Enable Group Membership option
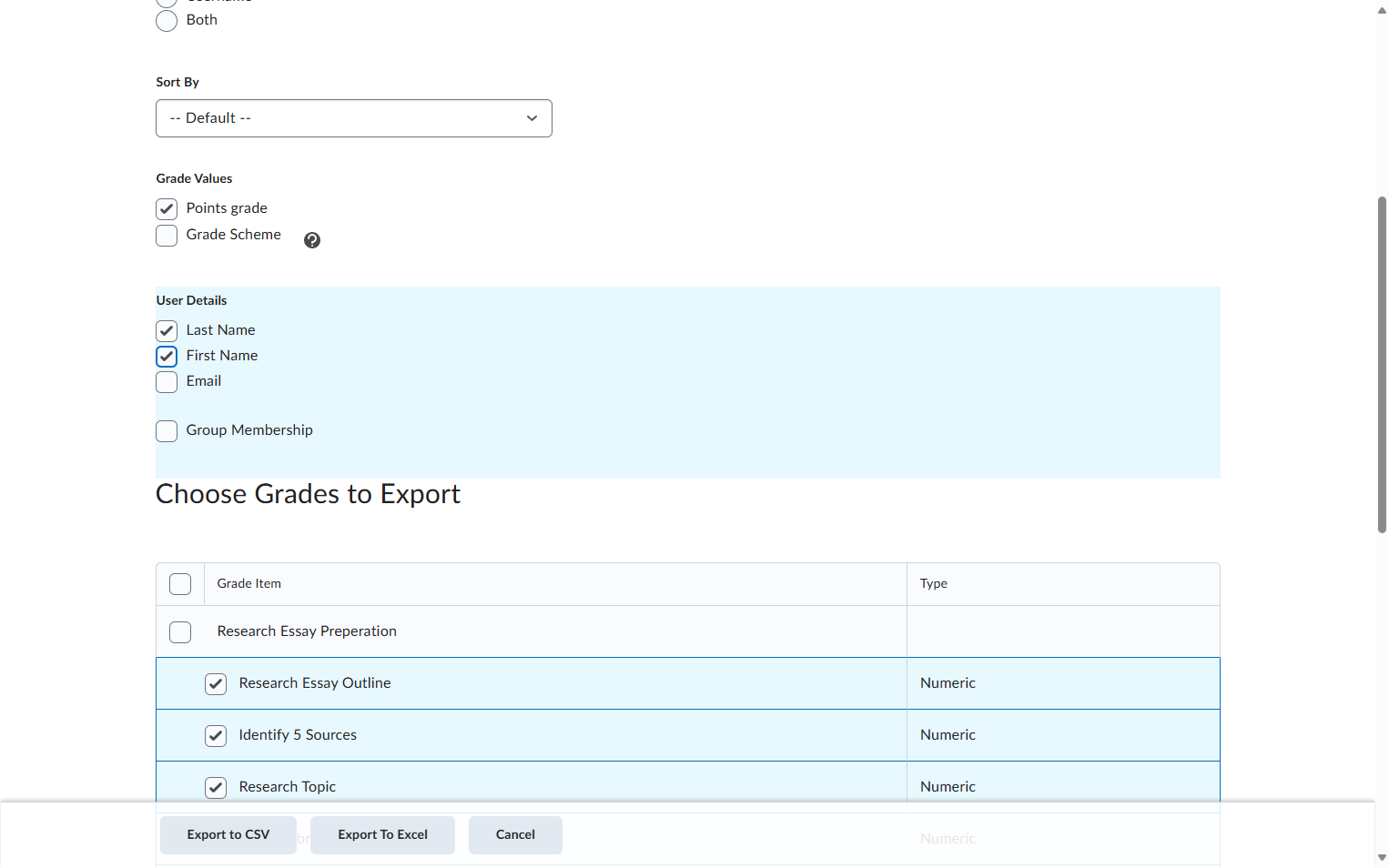This screenshot has height=868, width=1389. click(167, 431)
